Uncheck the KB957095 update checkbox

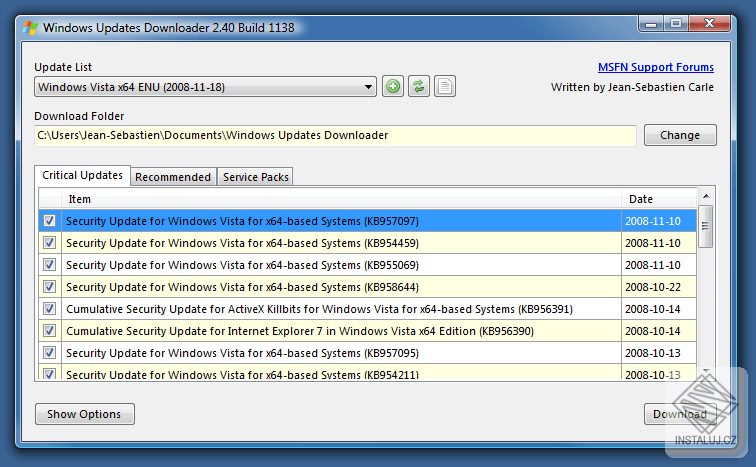(49, 353)
